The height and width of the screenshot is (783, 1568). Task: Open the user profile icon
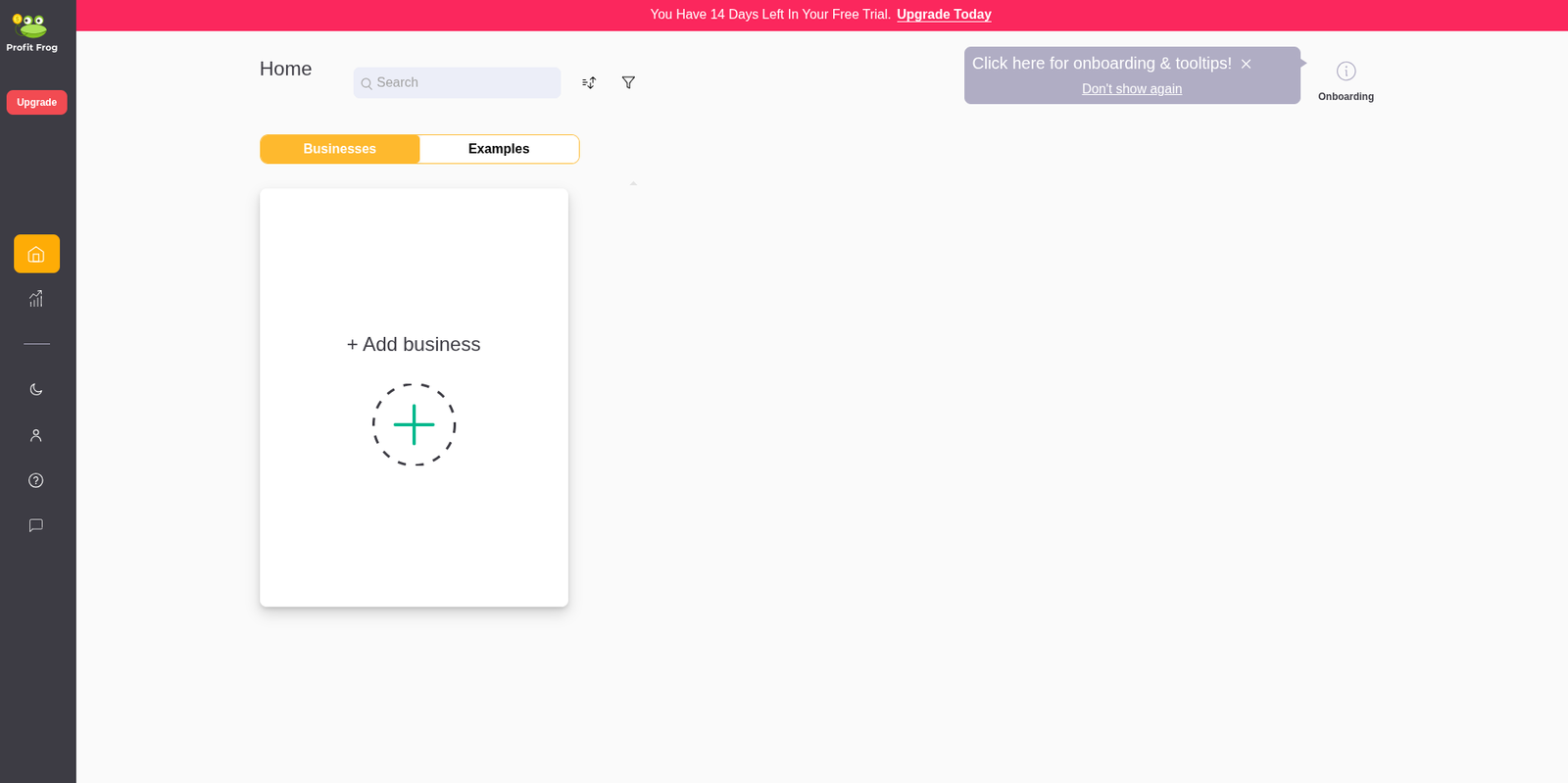pyautogui.click(x=36, y=435)
